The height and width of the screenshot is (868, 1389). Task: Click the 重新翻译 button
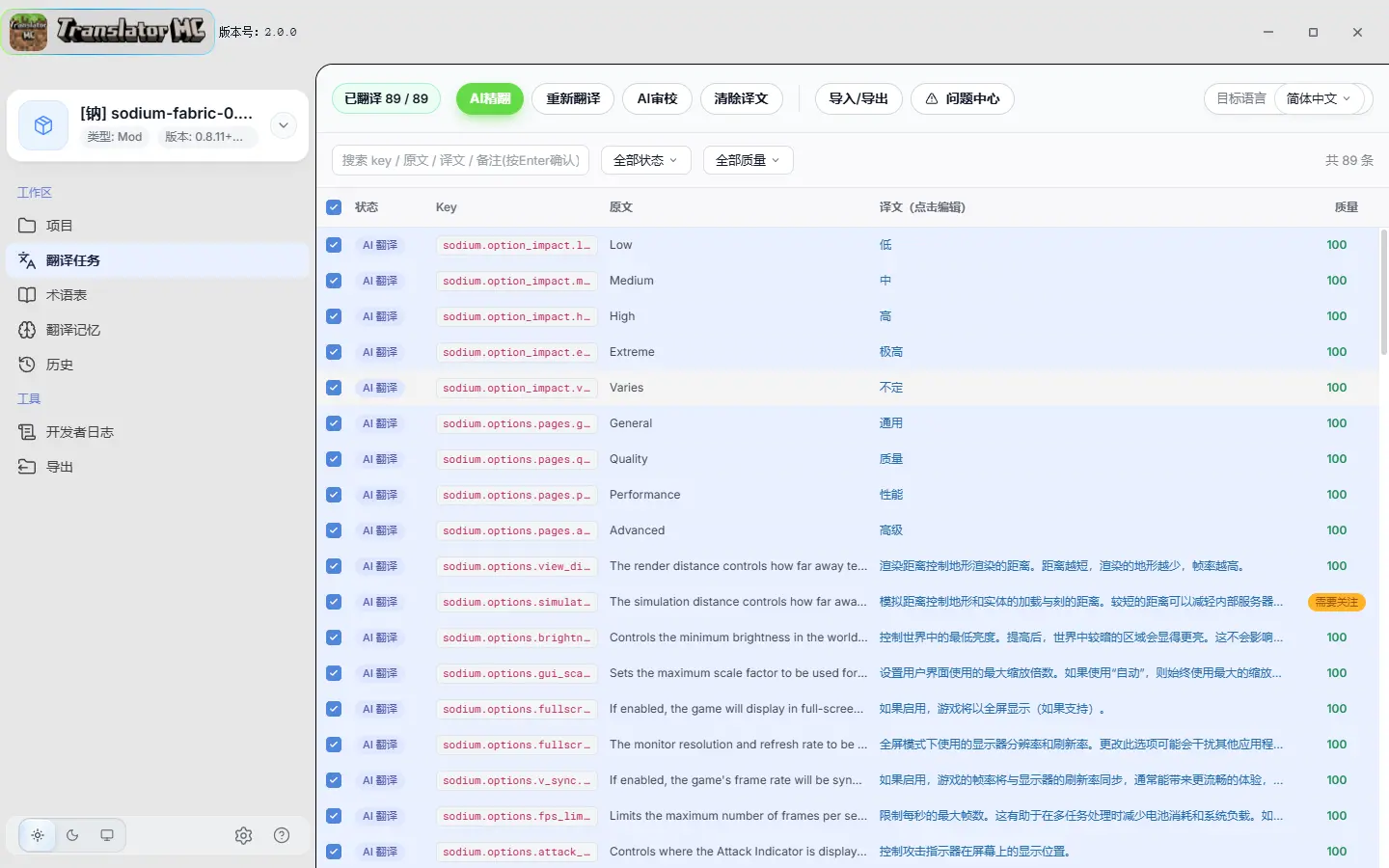point(573,98)
